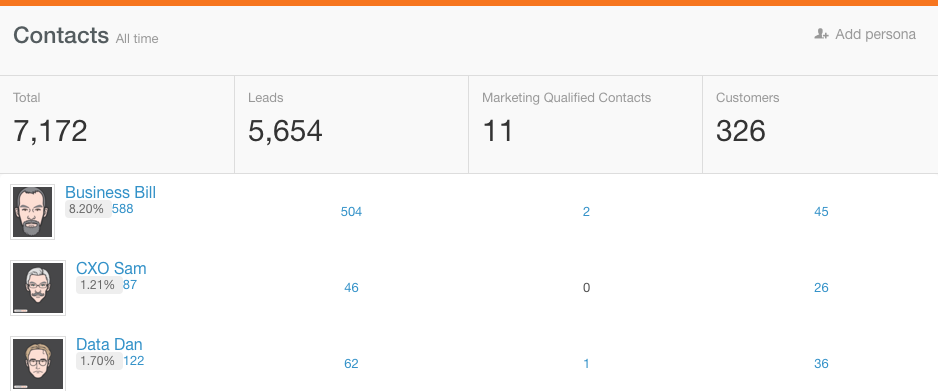Open the Data Dan persona link
938x391 pixels.
coord(109,344)
